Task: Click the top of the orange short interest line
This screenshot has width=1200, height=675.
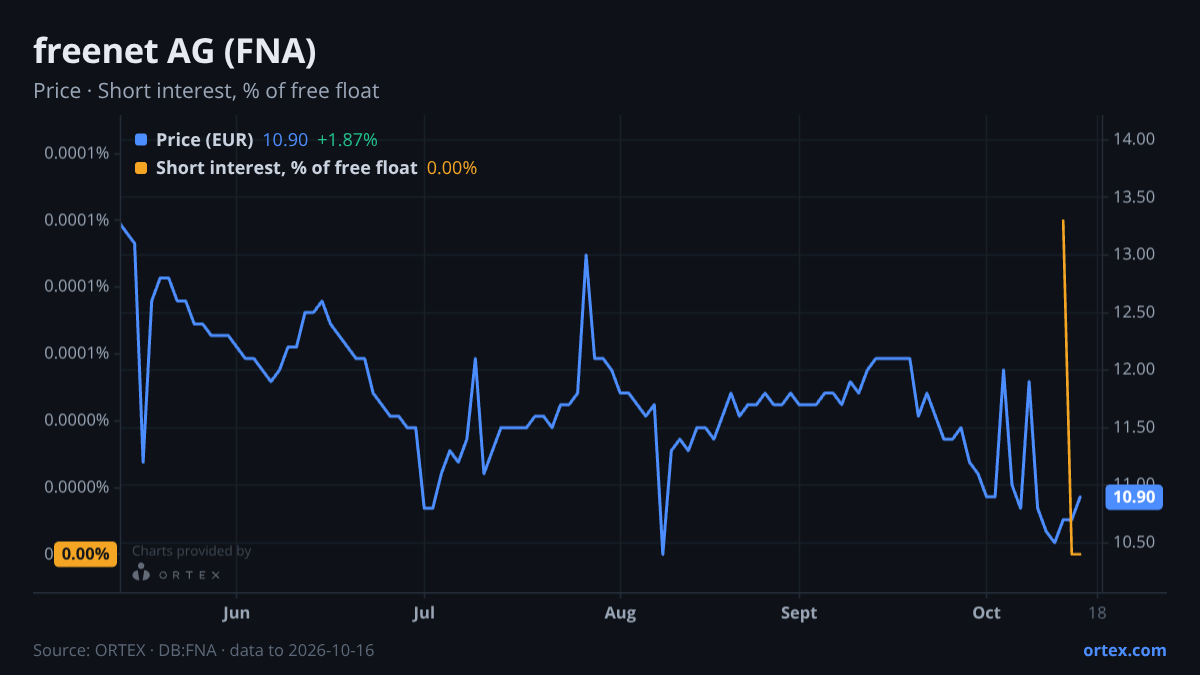Action: [1063, 221]
